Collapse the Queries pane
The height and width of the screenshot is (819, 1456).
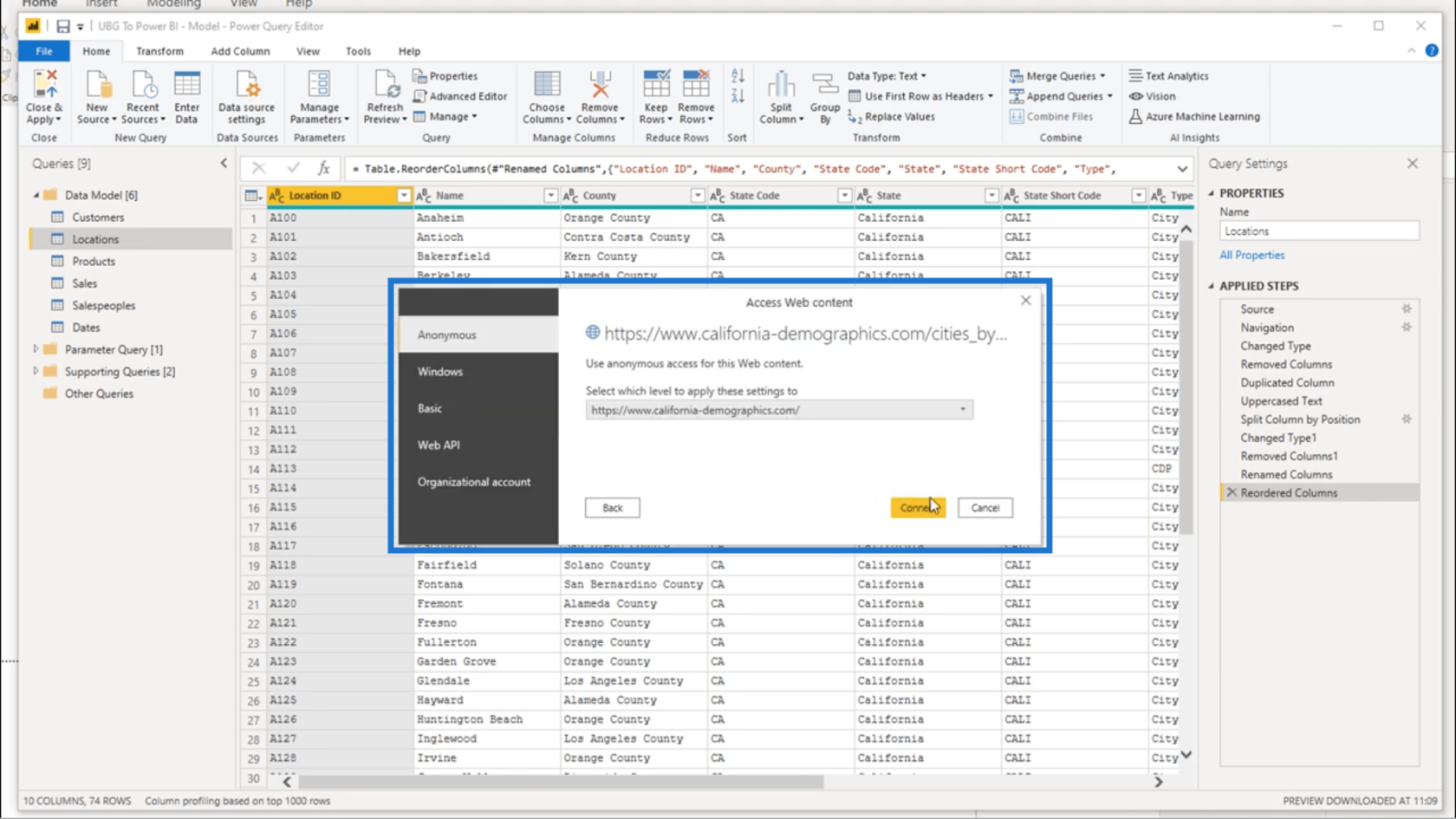pos(224,163)
